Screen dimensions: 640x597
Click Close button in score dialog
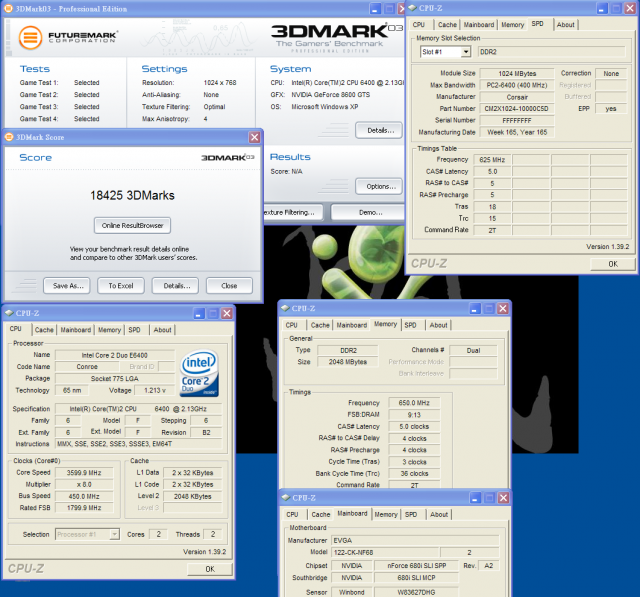tap(229, 286)
